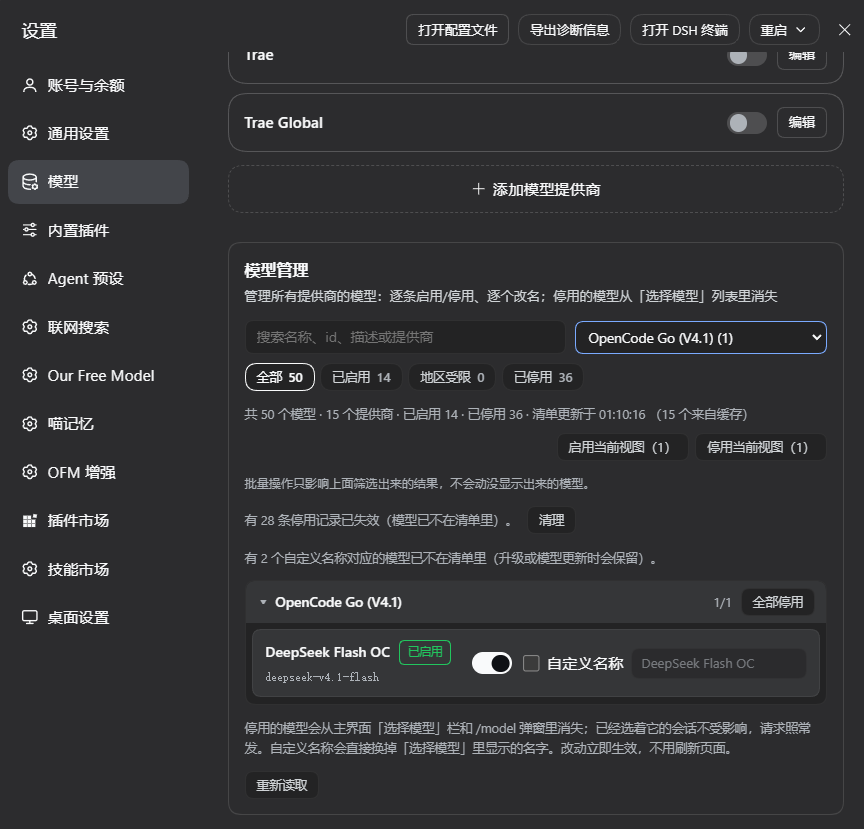
Task: Select the 全部 50 filter tab
Action: [x=279, y=377]
